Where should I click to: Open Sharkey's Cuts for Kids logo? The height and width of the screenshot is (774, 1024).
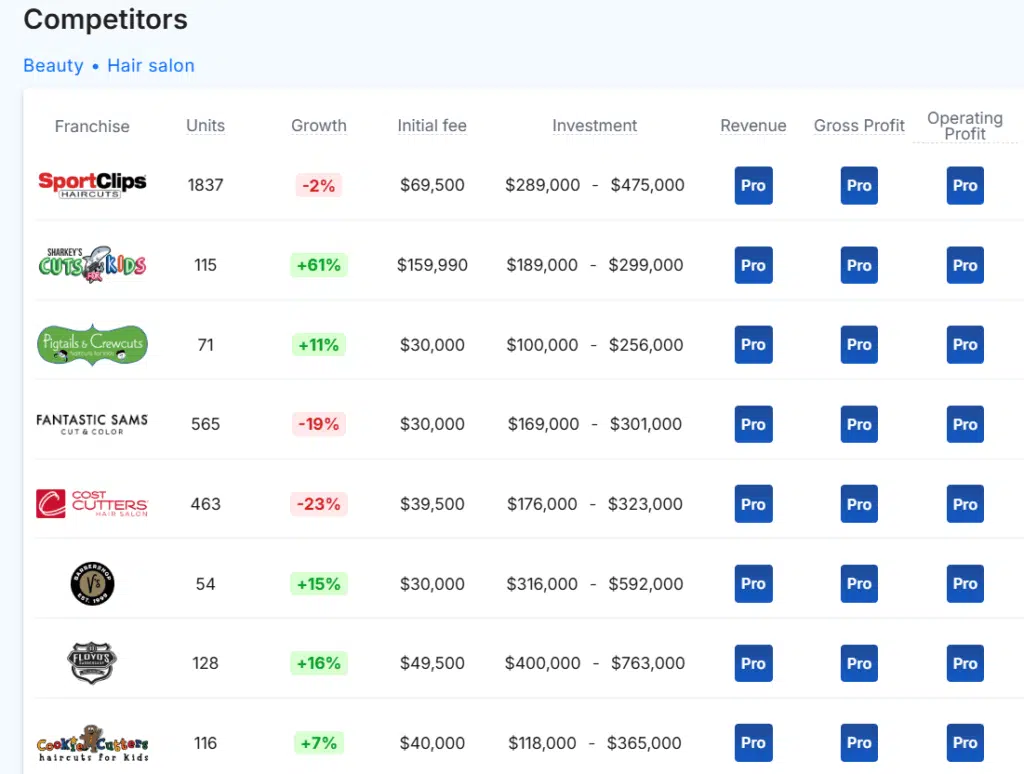[x=92, y=265]
